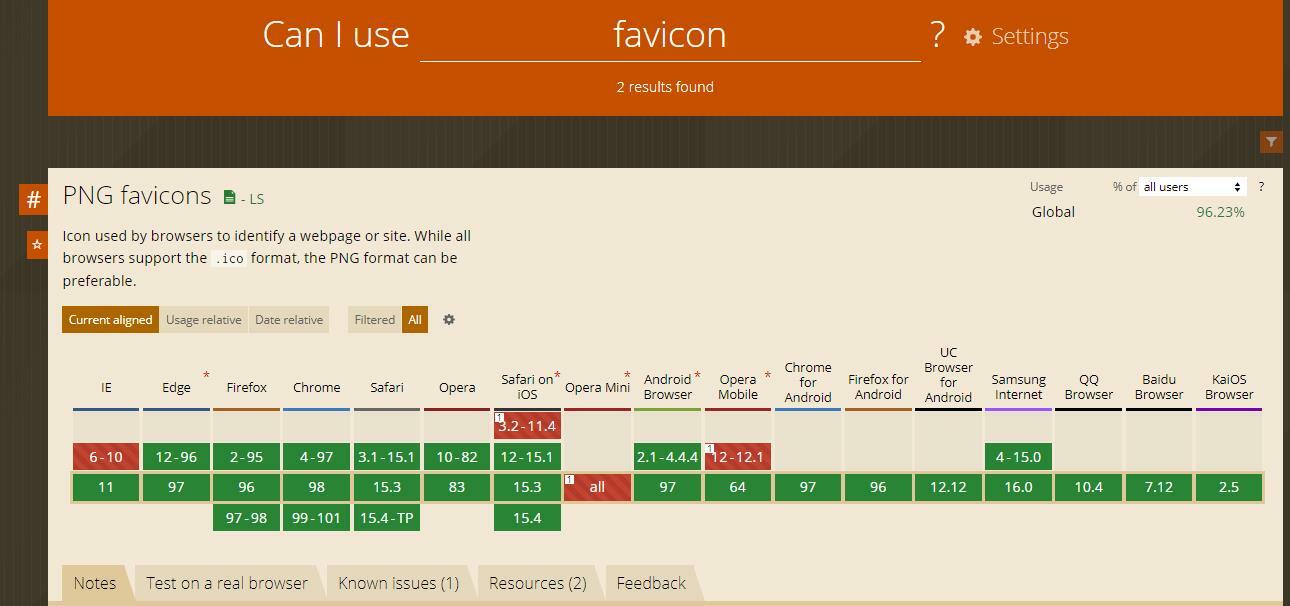Click the IE 11 support cell
1290x606 pixels.
point(106,487)
